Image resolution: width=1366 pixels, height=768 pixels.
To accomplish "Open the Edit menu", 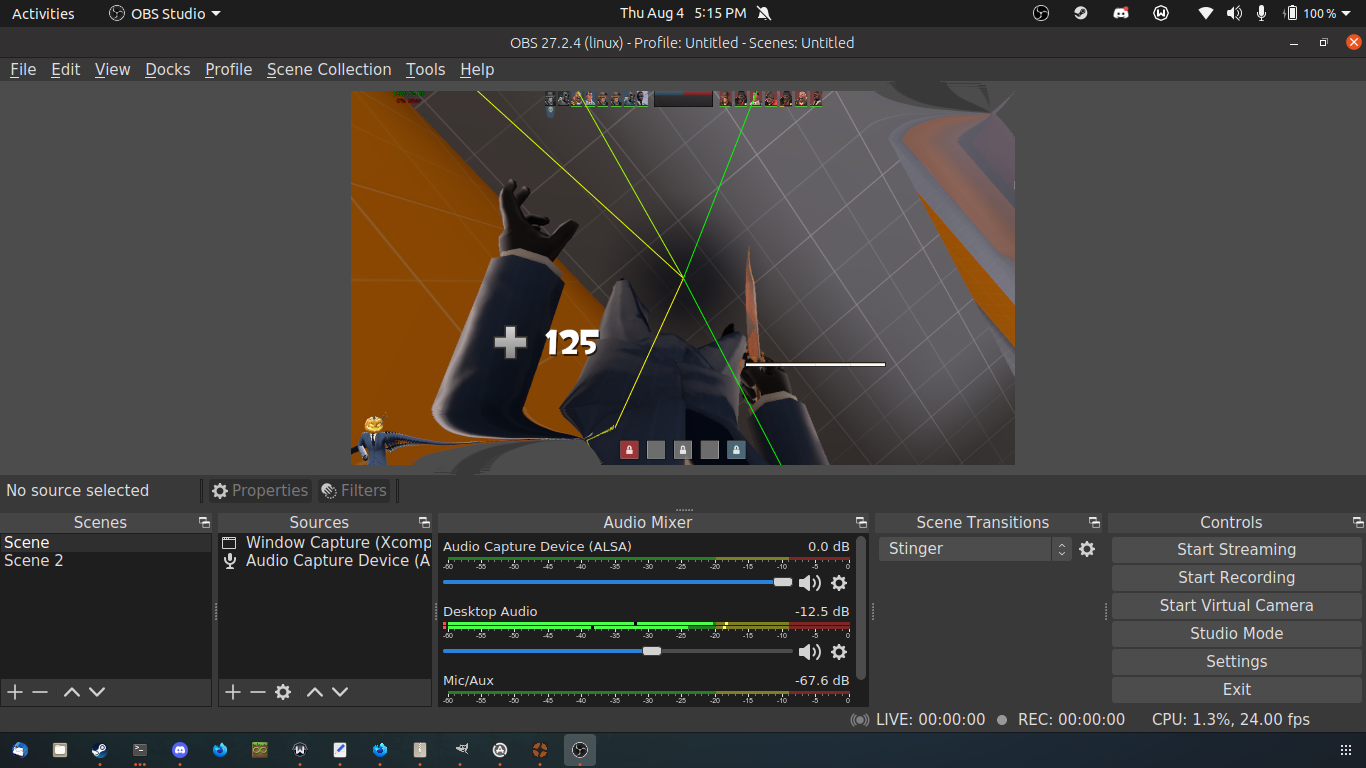I will [x=66, y=69].
